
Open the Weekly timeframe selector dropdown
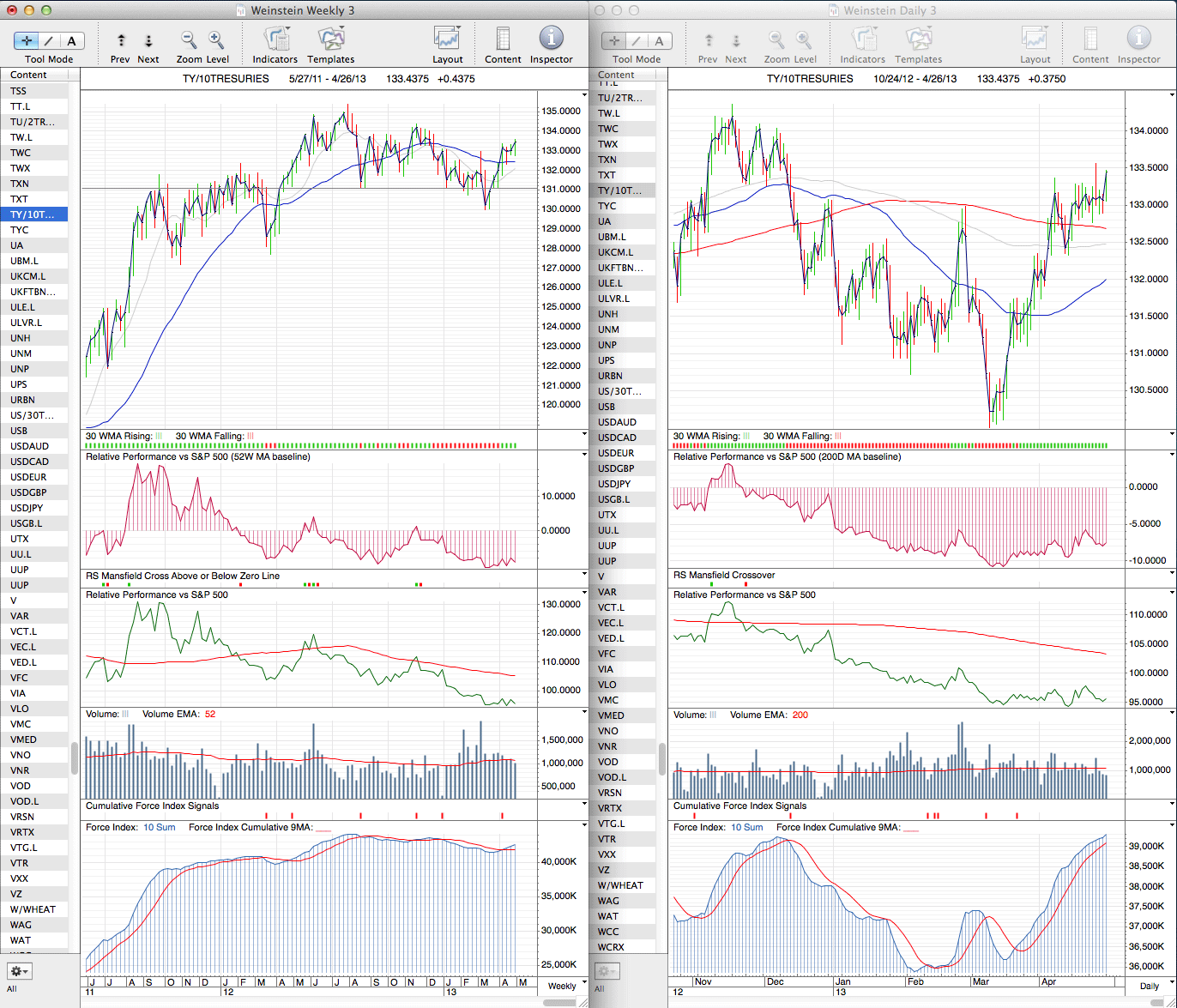tap(562, 986)
